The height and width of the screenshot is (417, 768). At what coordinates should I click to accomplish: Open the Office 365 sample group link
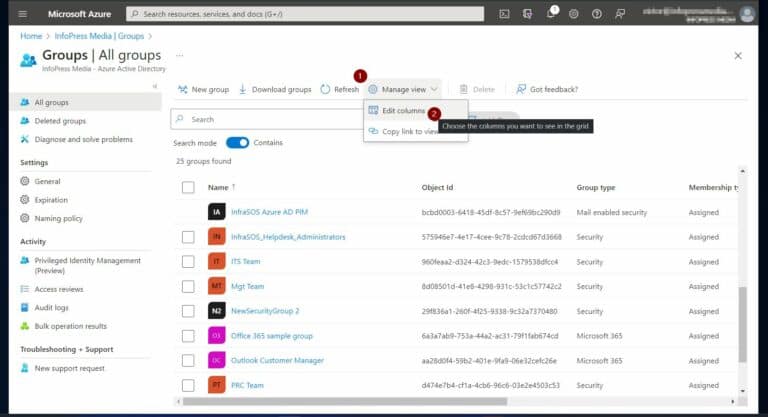pos(271,336)
